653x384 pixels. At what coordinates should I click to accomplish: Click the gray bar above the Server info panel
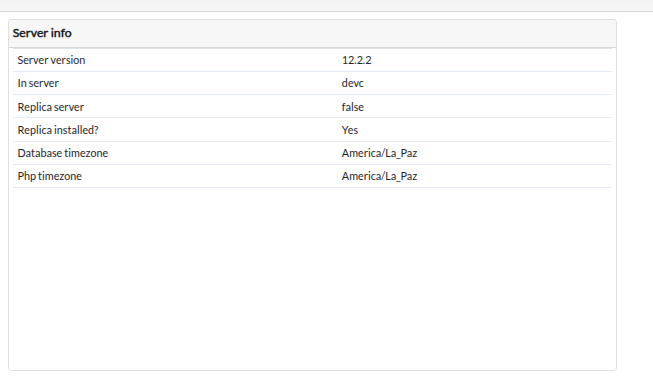(x=326, y=5)
